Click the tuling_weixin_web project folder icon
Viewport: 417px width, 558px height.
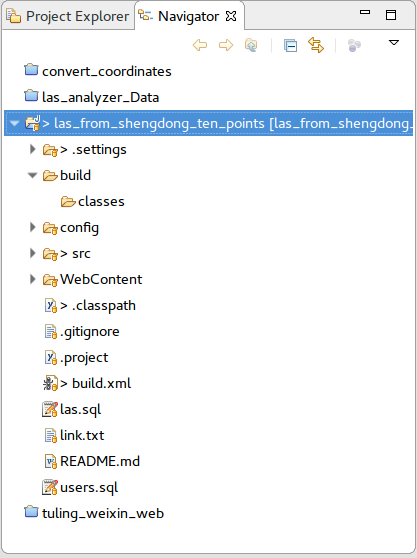[x=31, y=511]
